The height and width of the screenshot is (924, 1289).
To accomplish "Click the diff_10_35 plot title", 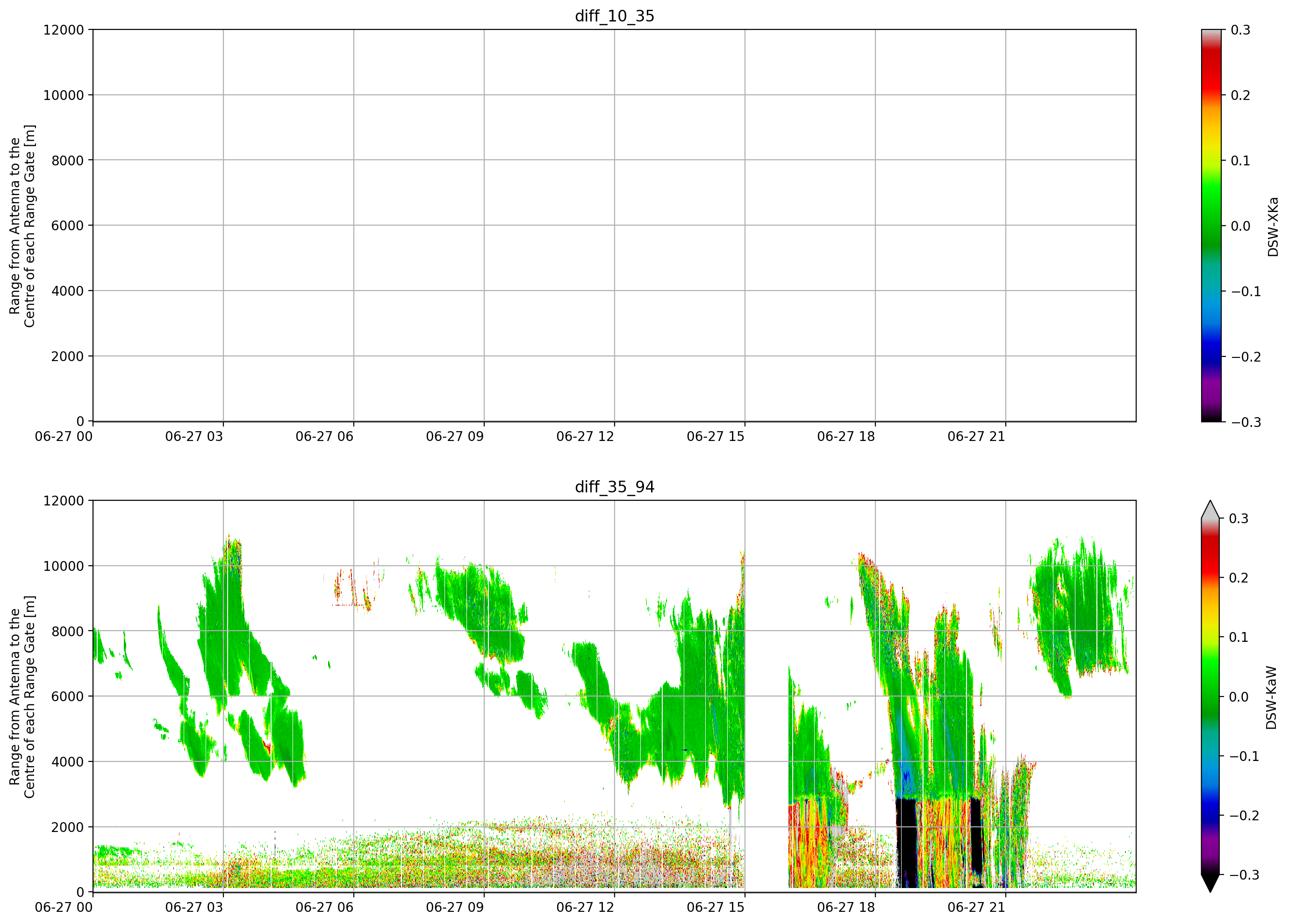I will pos(615,16).
